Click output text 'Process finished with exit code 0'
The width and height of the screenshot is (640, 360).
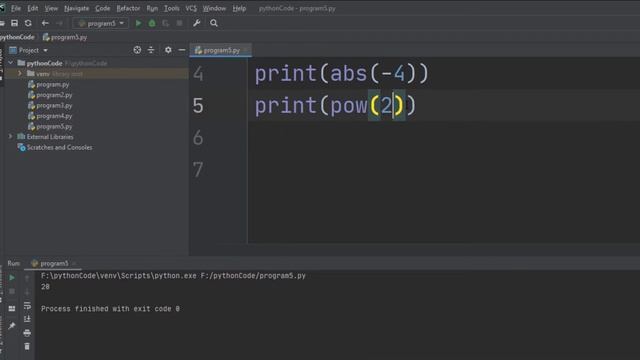tap(110, 309)
